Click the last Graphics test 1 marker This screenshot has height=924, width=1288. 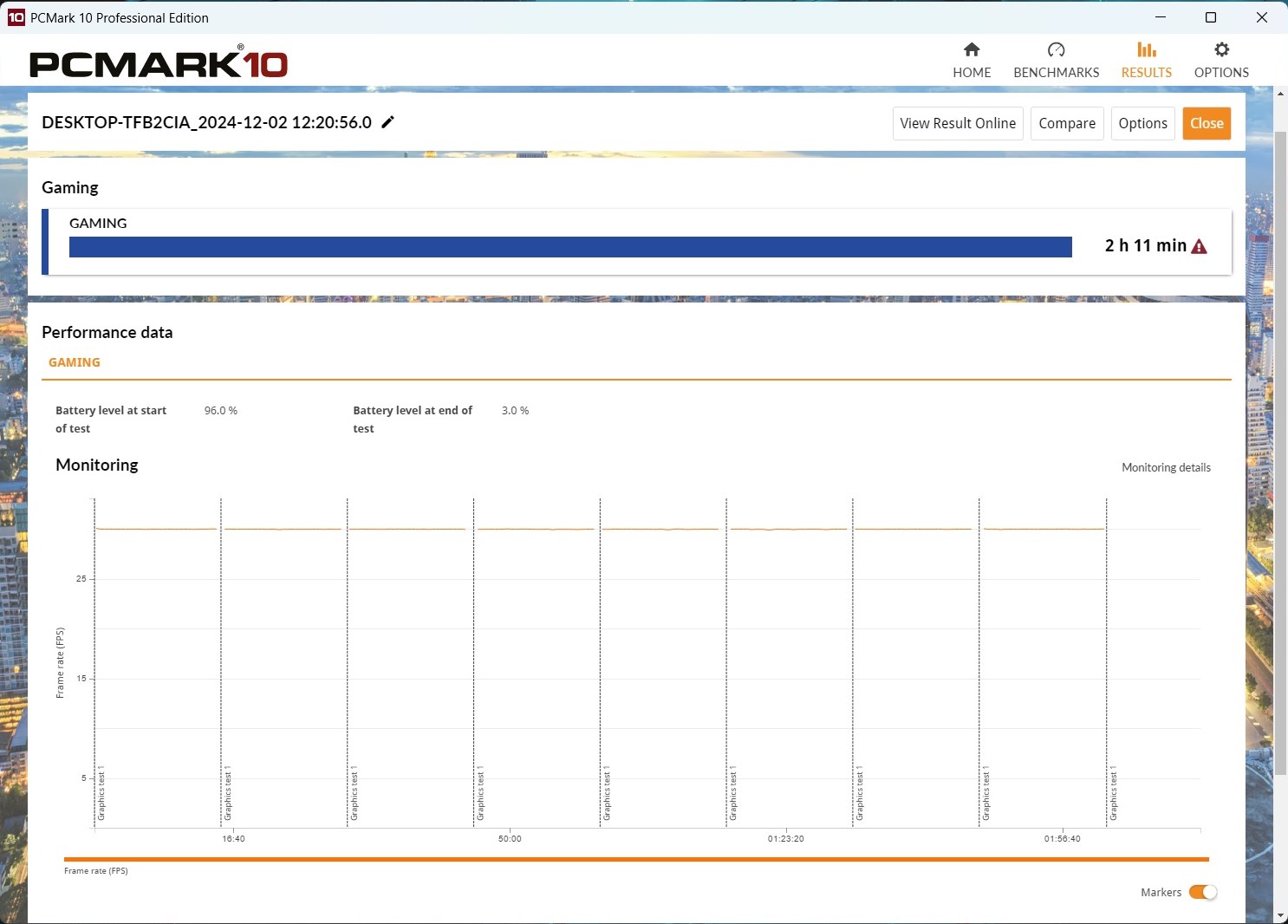1114,793
